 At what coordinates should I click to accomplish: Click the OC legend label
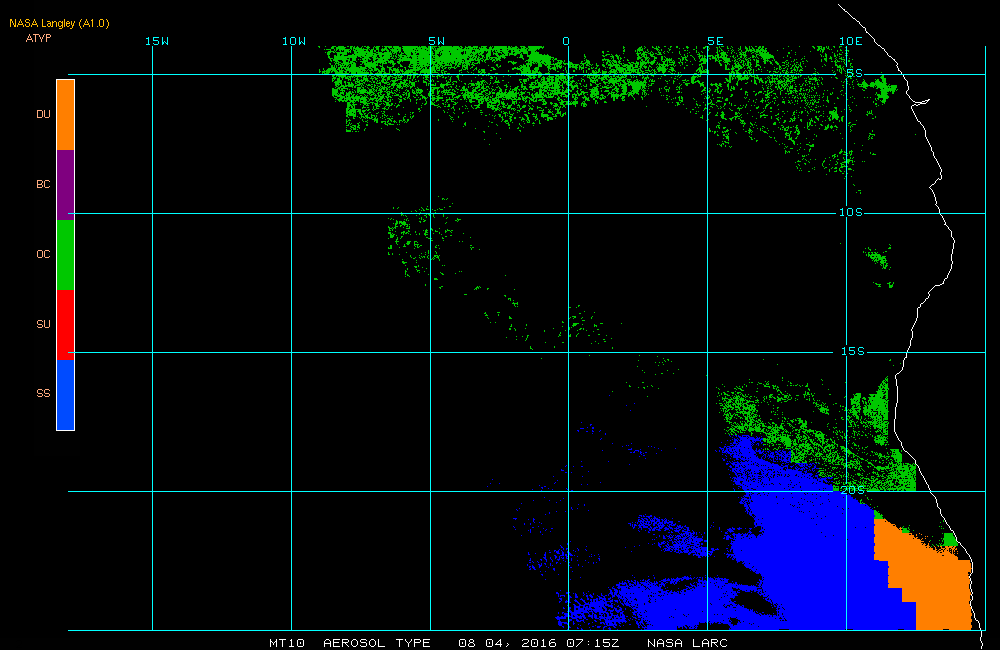tap(43, 255)
